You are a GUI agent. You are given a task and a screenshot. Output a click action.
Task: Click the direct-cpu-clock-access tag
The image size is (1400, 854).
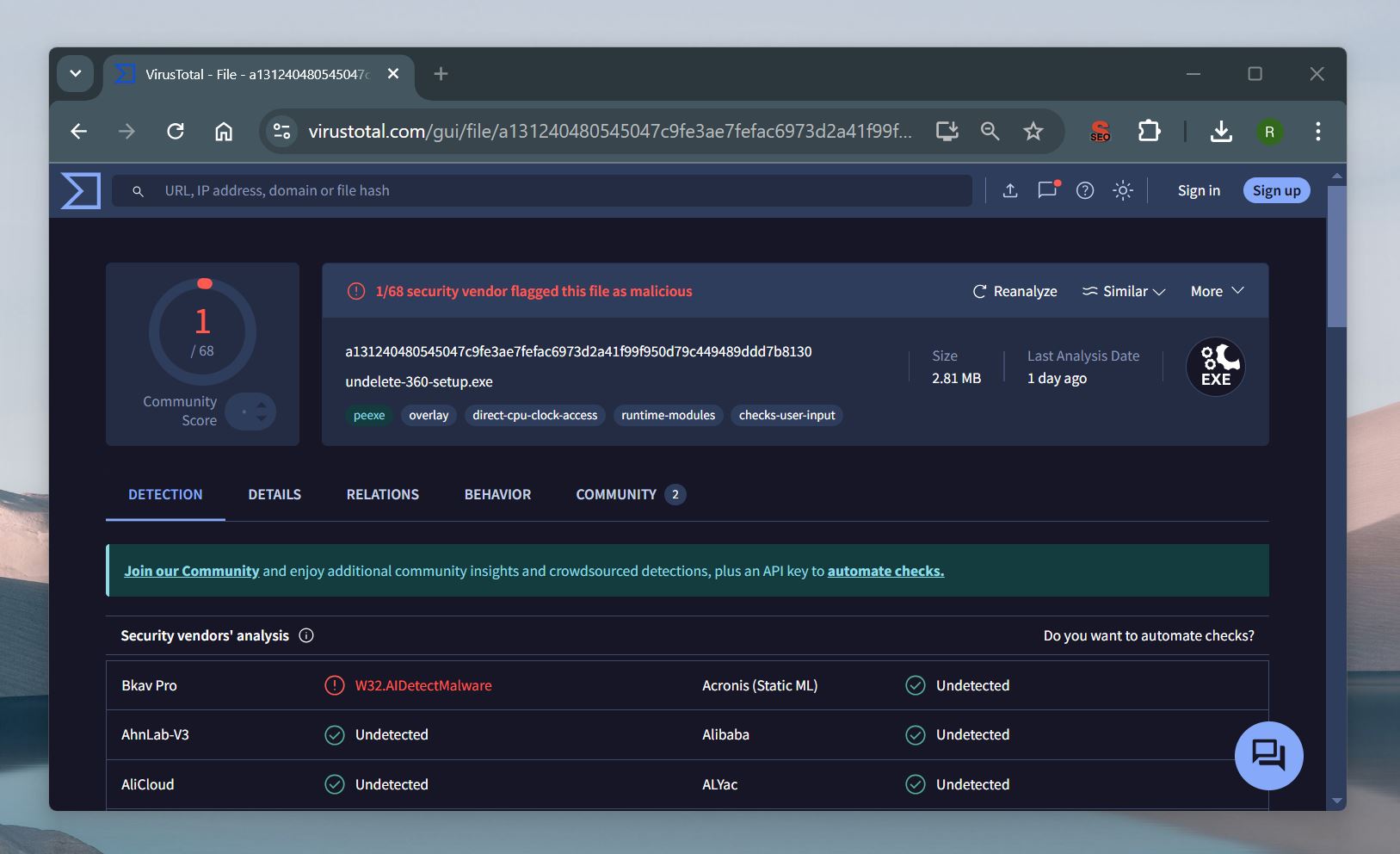[534, 415]
